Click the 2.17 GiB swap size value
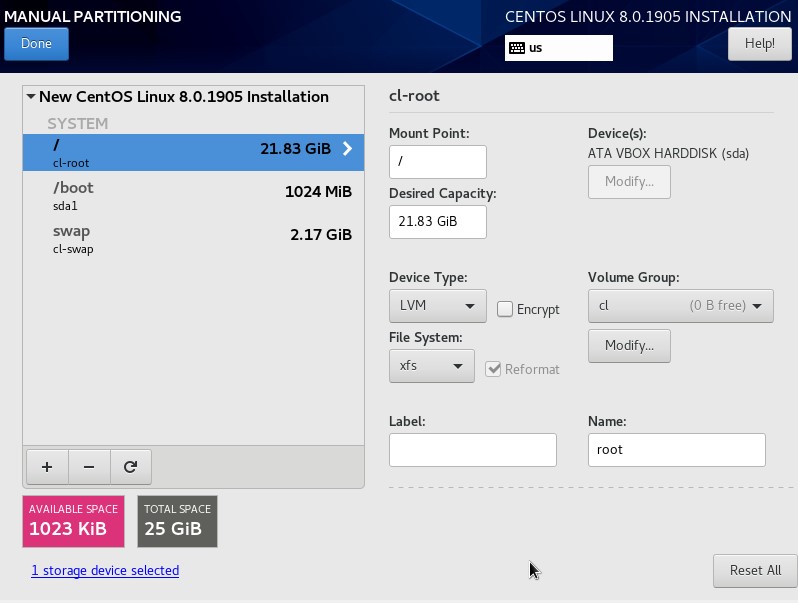Viewport: 798px width, 603px height. (321, 235)
